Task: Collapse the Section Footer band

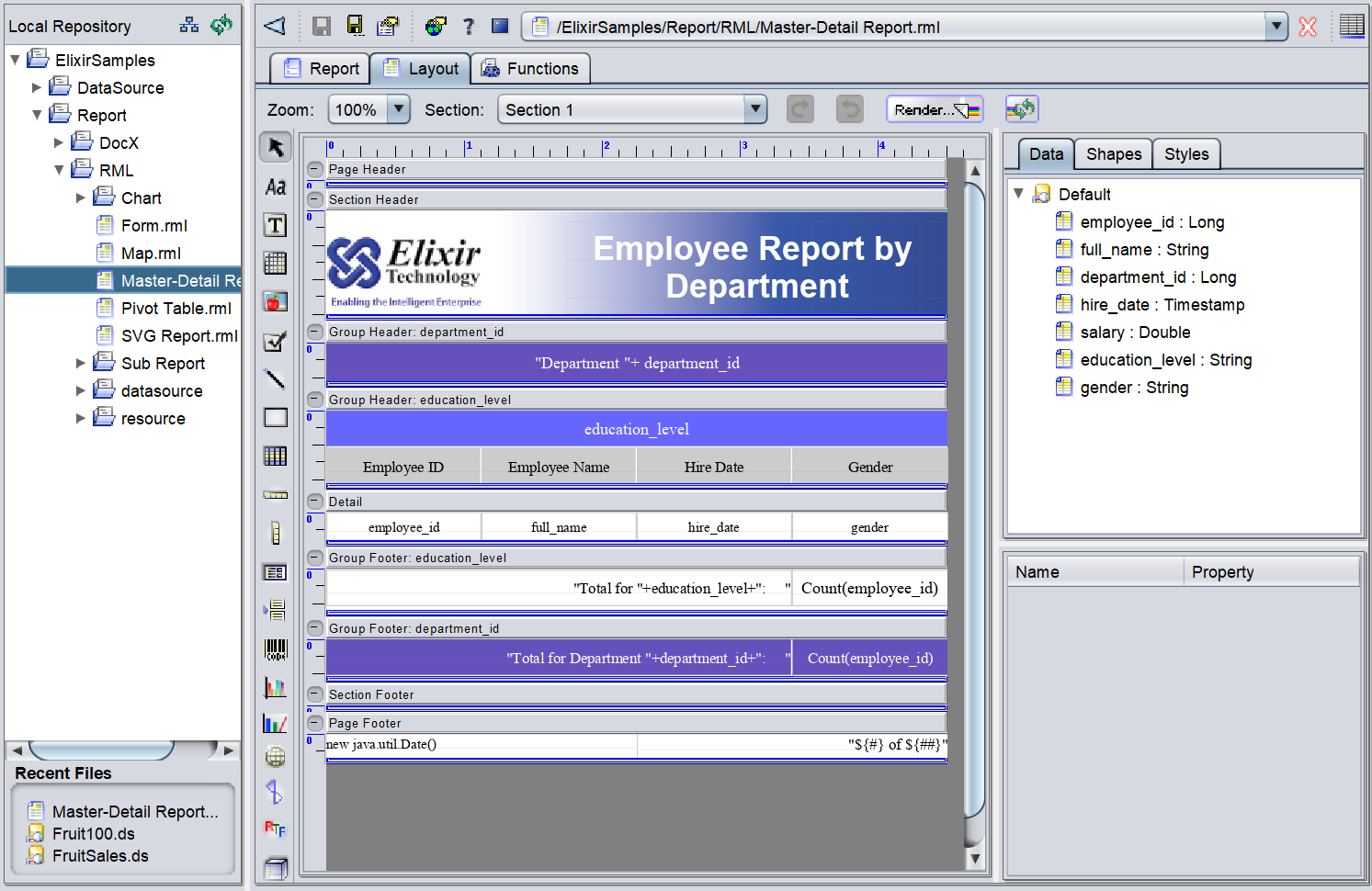Action: click(x=315, y=694)
